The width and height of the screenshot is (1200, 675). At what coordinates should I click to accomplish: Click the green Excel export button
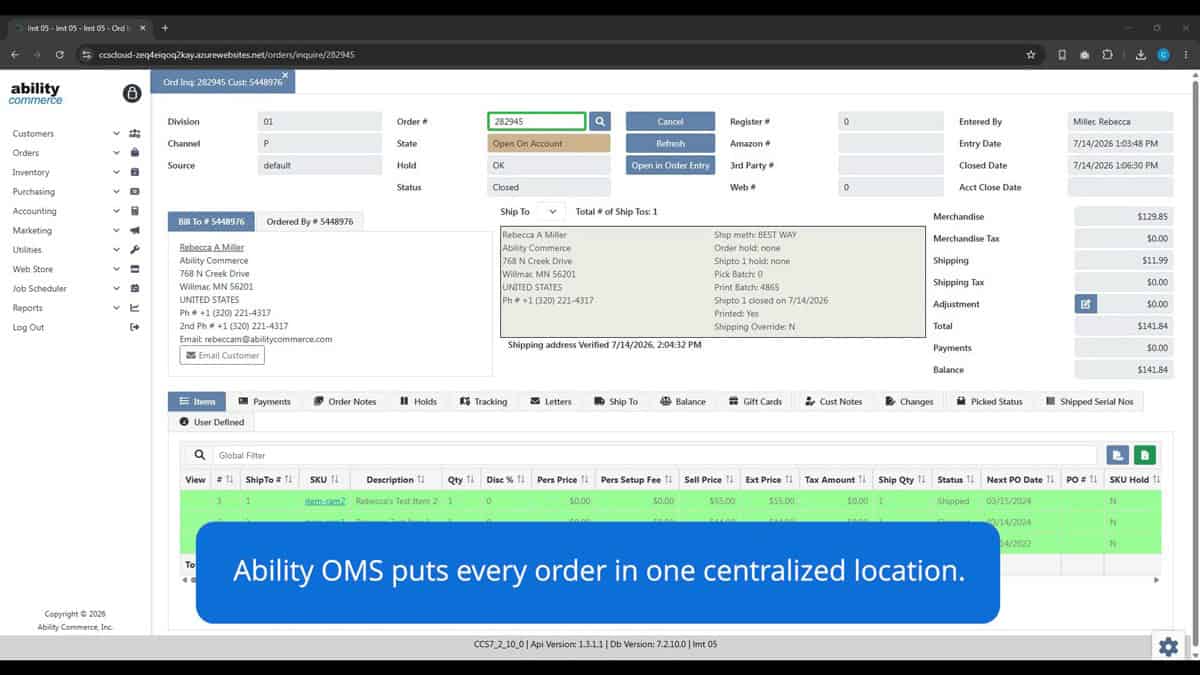pyautogui.click(x=1145, y=455)
